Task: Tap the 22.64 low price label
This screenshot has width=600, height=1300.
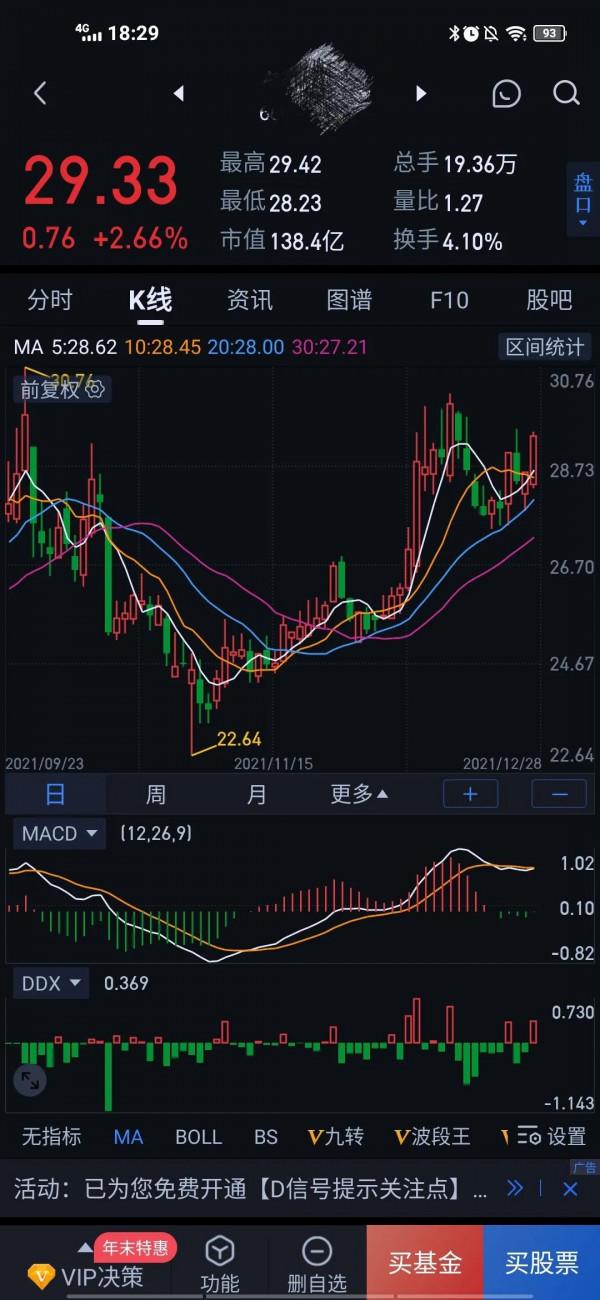Action: coord(239,739)
